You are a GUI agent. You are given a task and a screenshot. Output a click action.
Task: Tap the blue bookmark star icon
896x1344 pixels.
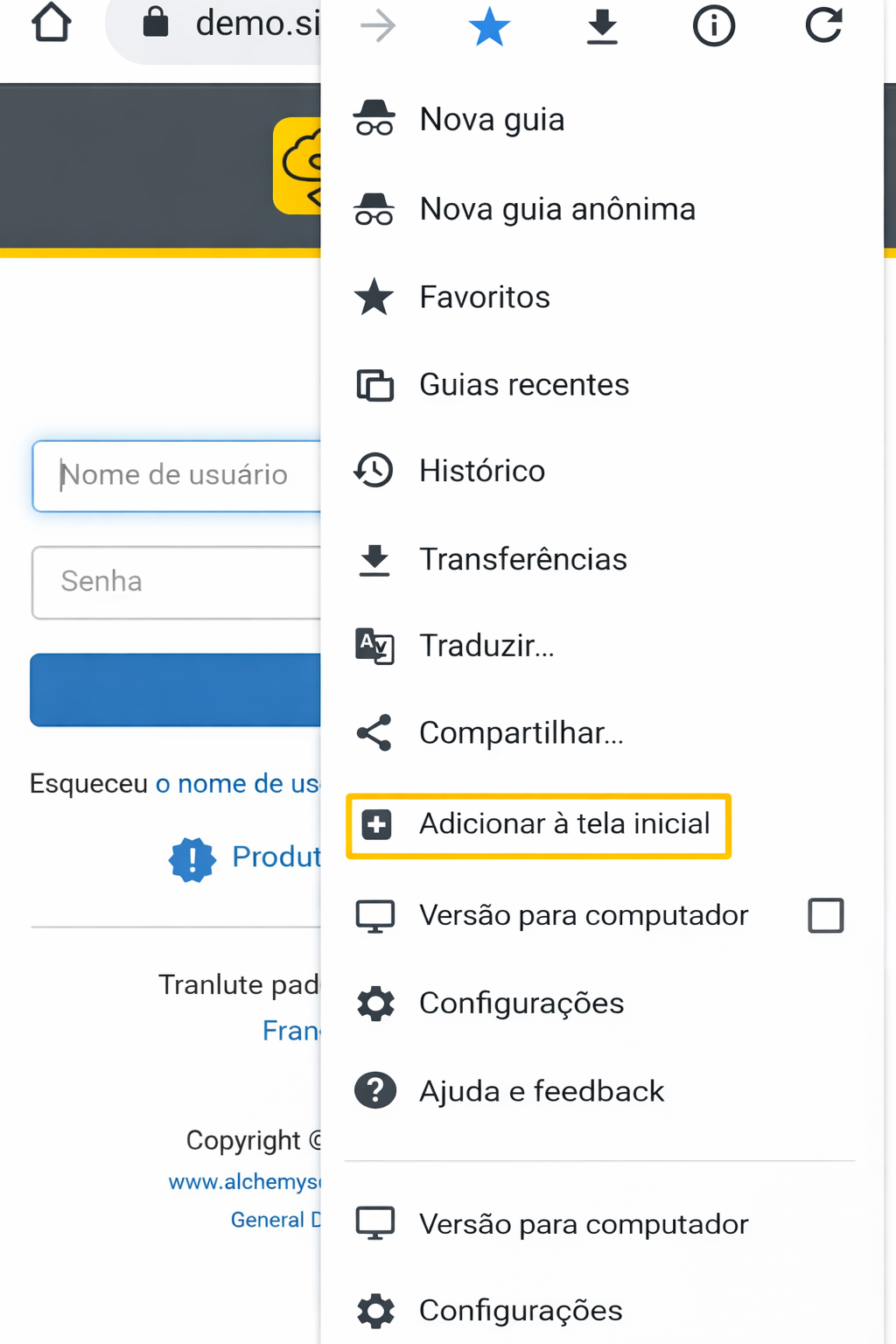click(489, 26)
